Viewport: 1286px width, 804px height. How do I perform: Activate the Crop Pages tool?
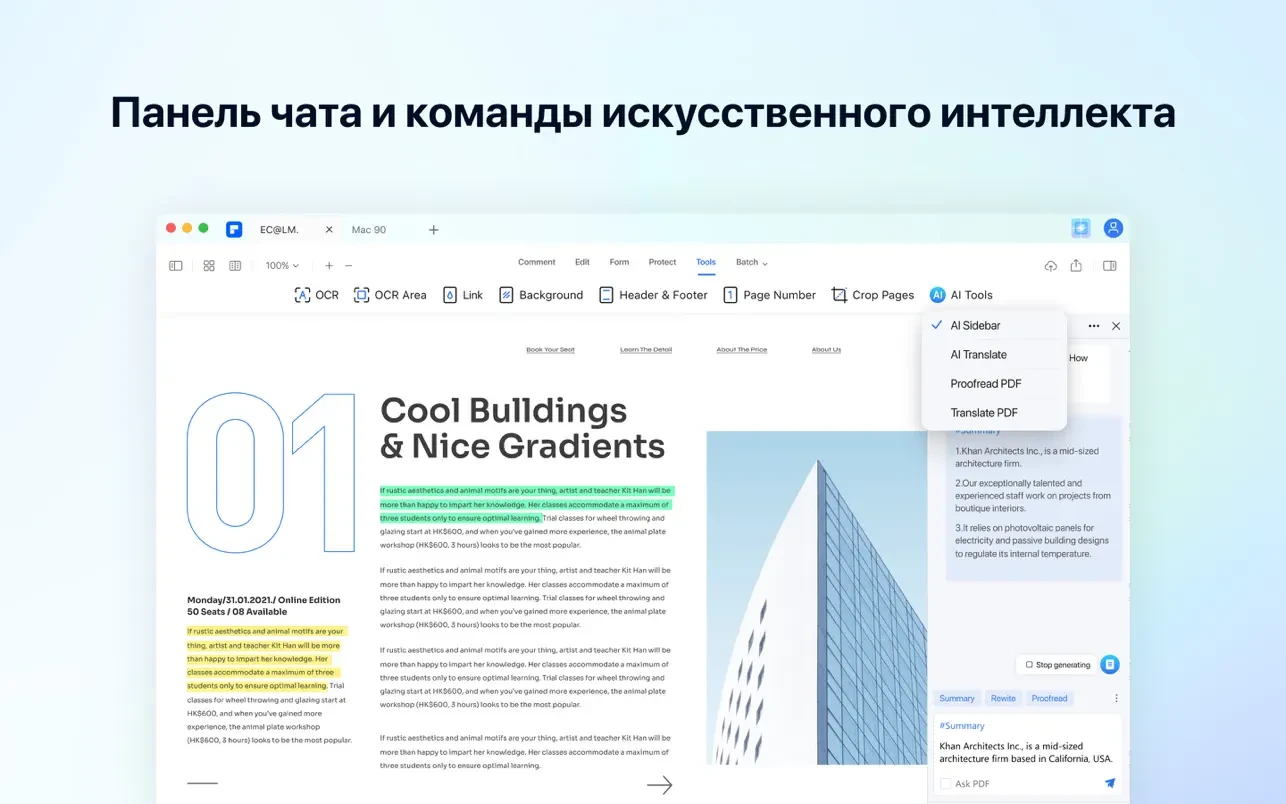872,295
